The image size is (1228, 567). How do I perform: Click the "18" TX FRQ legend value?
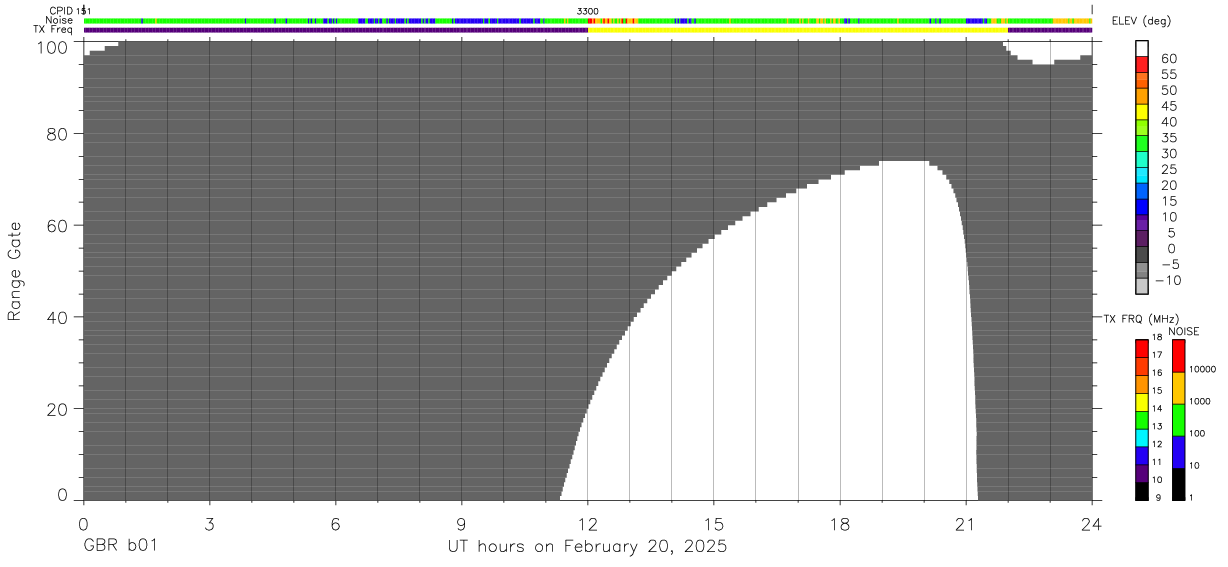click(1157, 339)
